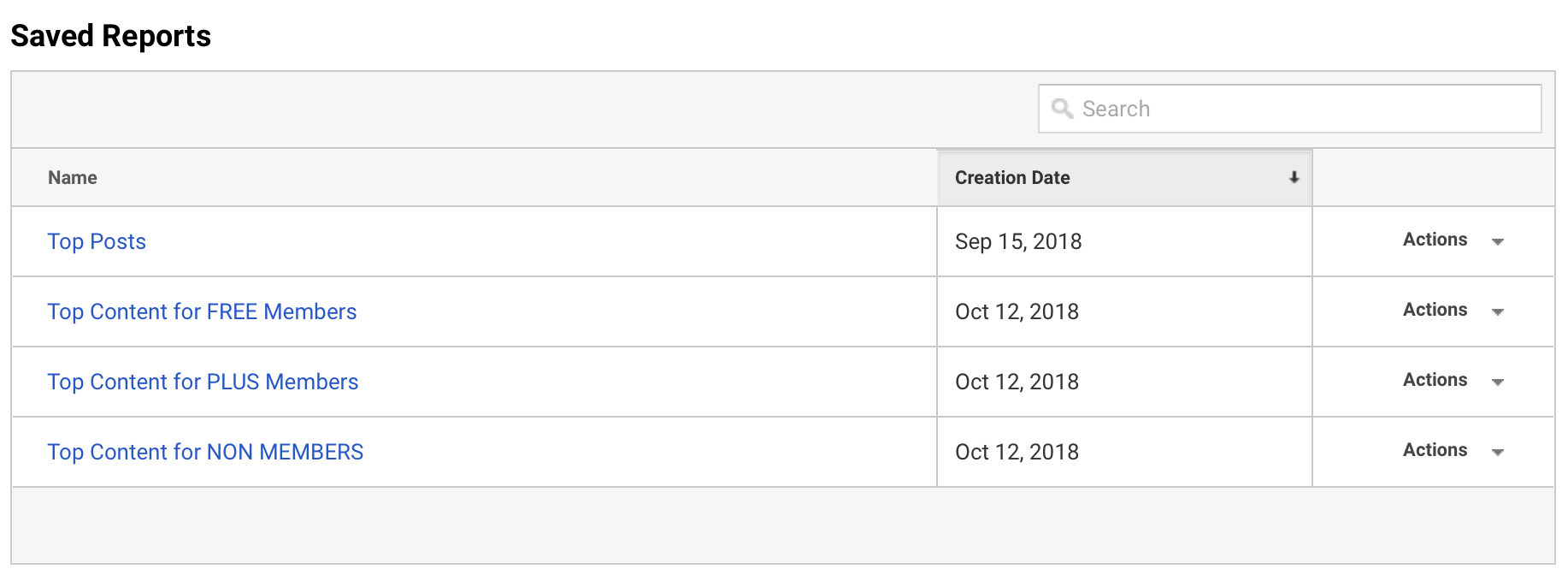Focus the Search reports input field
Screen dimensions: 1568x575
point(1300,109)
